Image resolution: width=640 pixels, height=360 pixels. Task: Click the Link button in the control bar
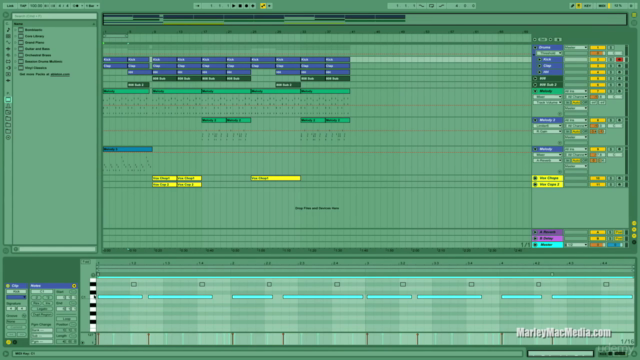[10, 6]
